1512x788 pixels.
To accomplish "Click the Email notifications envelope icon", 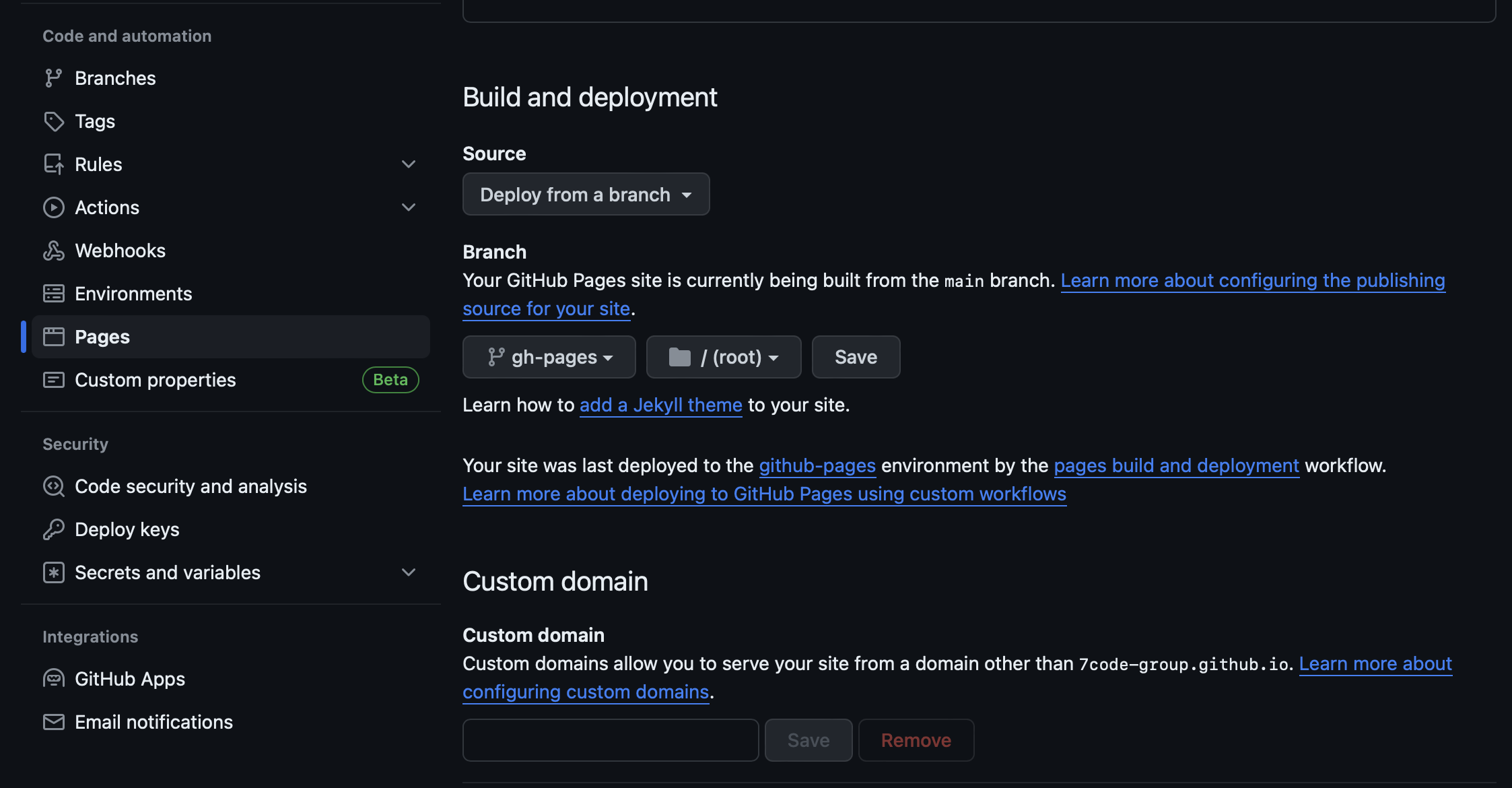I will [x=54, y=722].
